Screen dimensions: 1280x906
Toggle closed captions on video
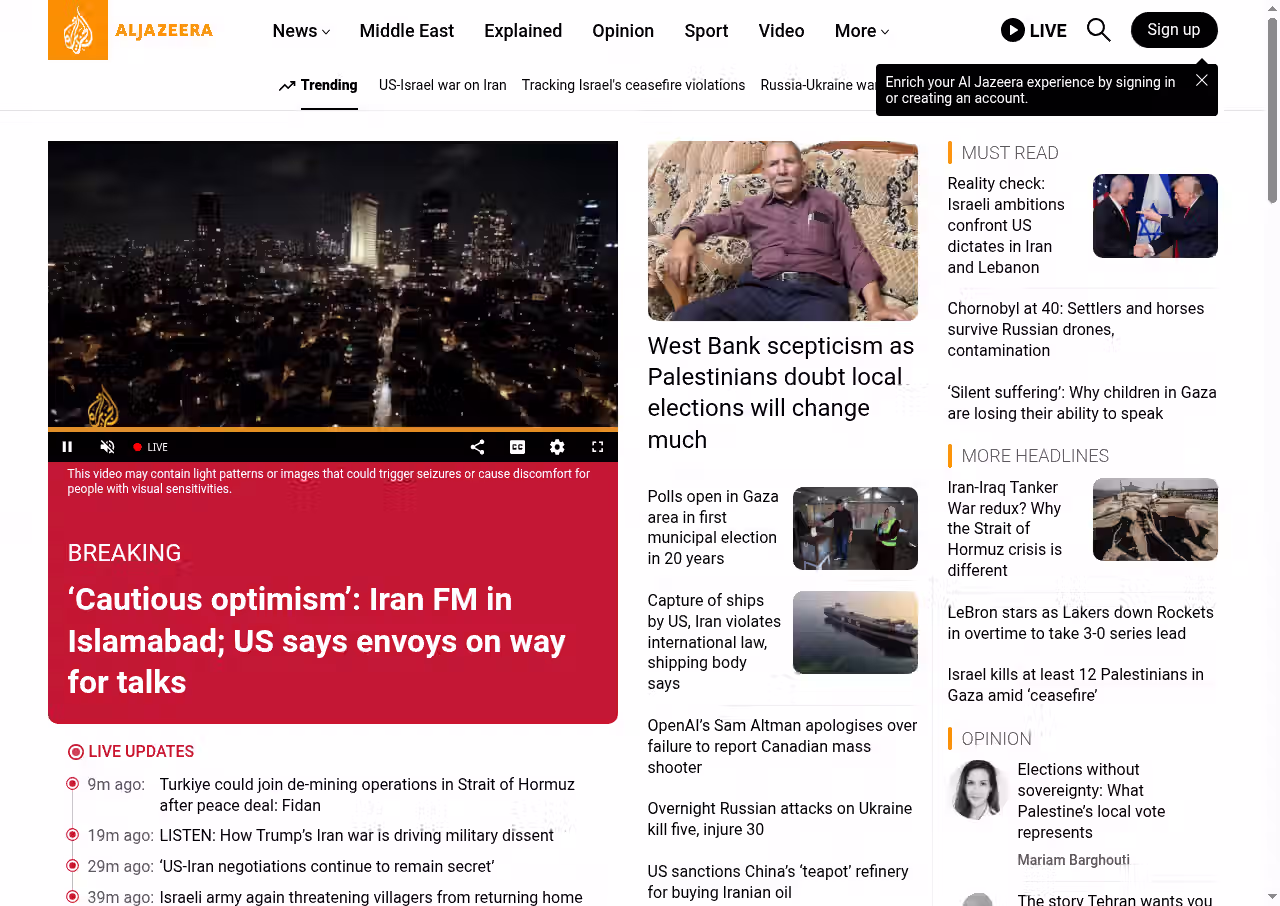click(x=517, y=447)
